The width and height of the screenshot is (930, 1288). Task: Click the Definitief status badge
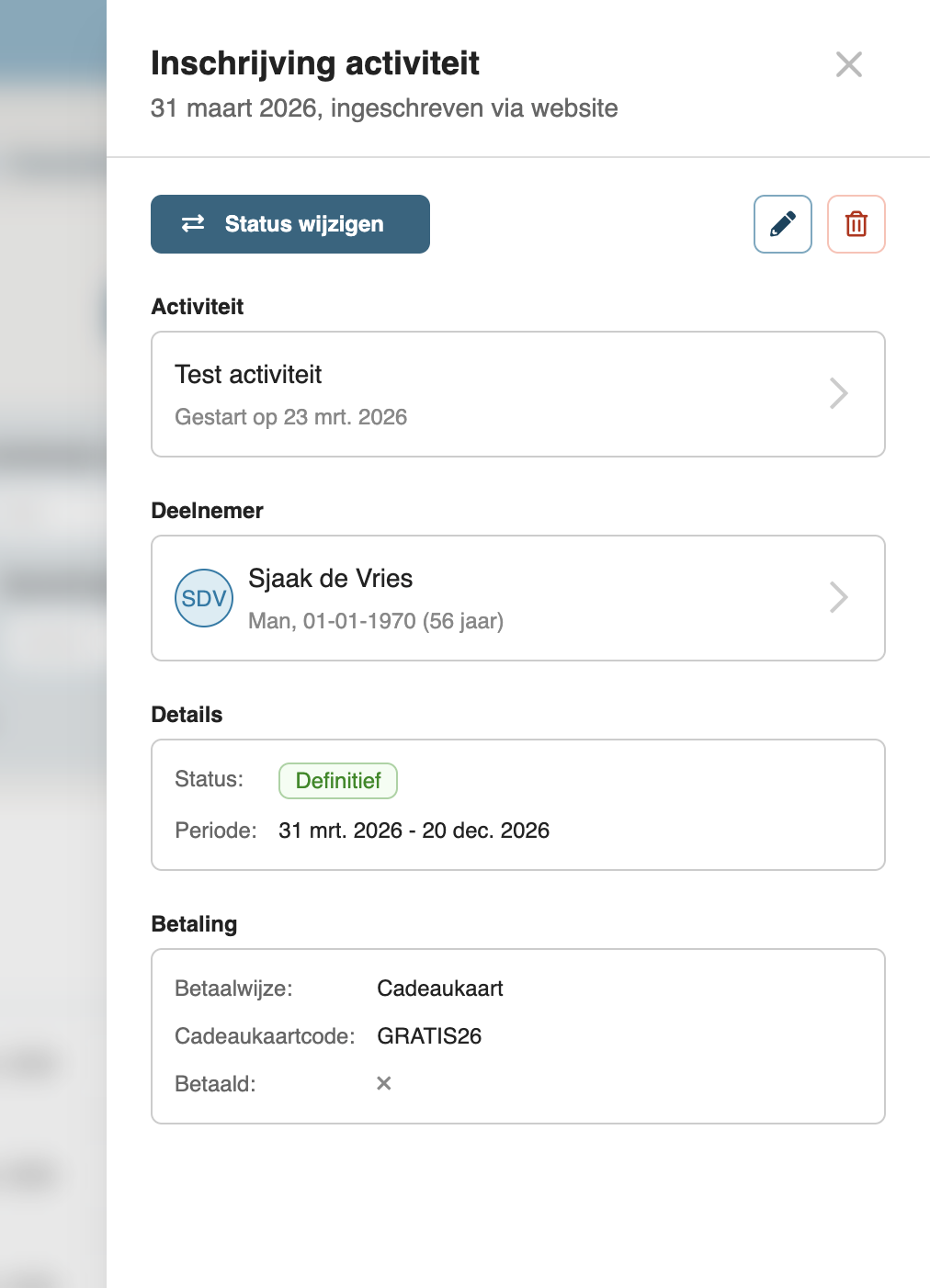pyautogui.click(x=338, y=781)
